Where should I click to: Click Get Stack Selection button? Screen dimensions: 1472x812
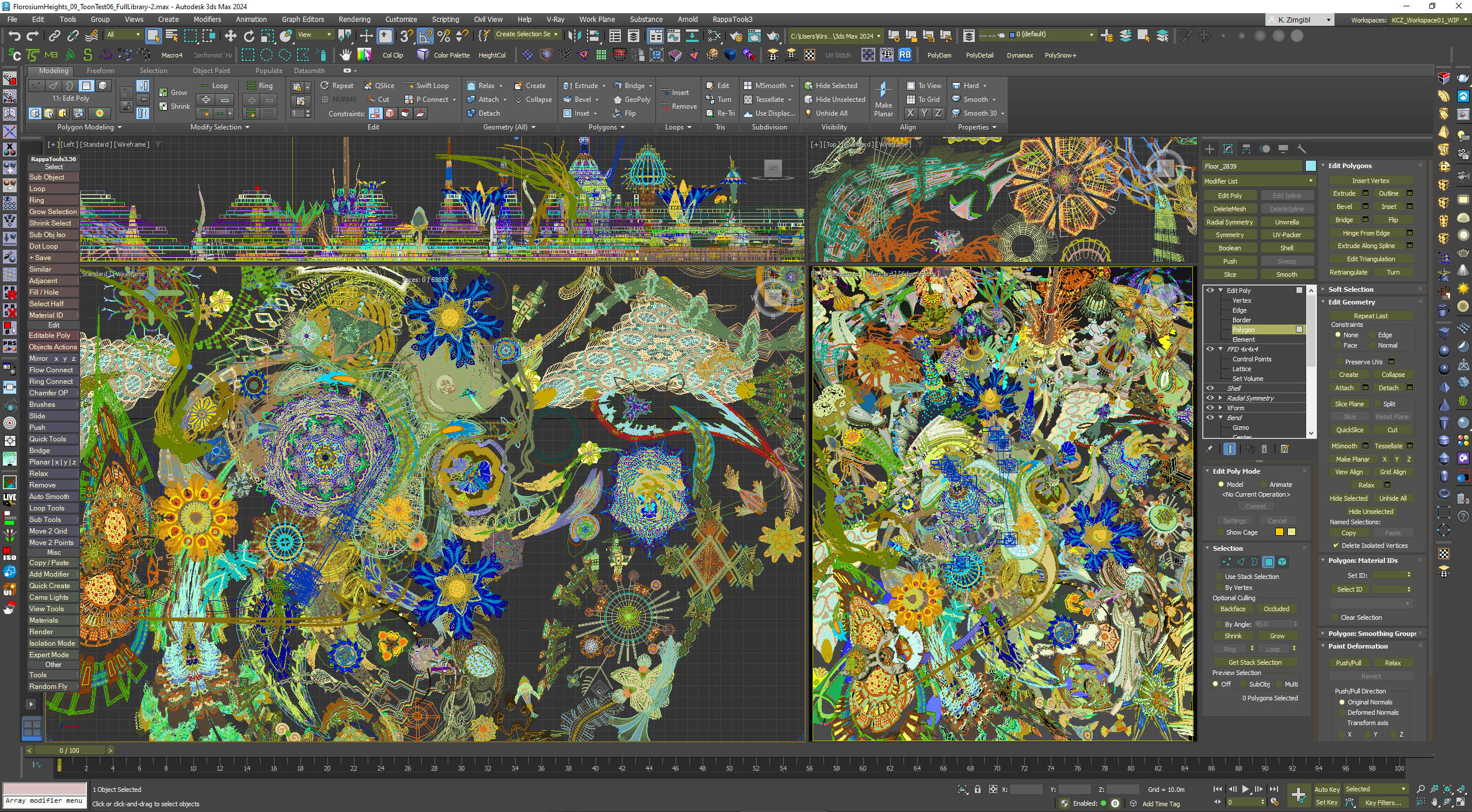[x=1255, y=662]
